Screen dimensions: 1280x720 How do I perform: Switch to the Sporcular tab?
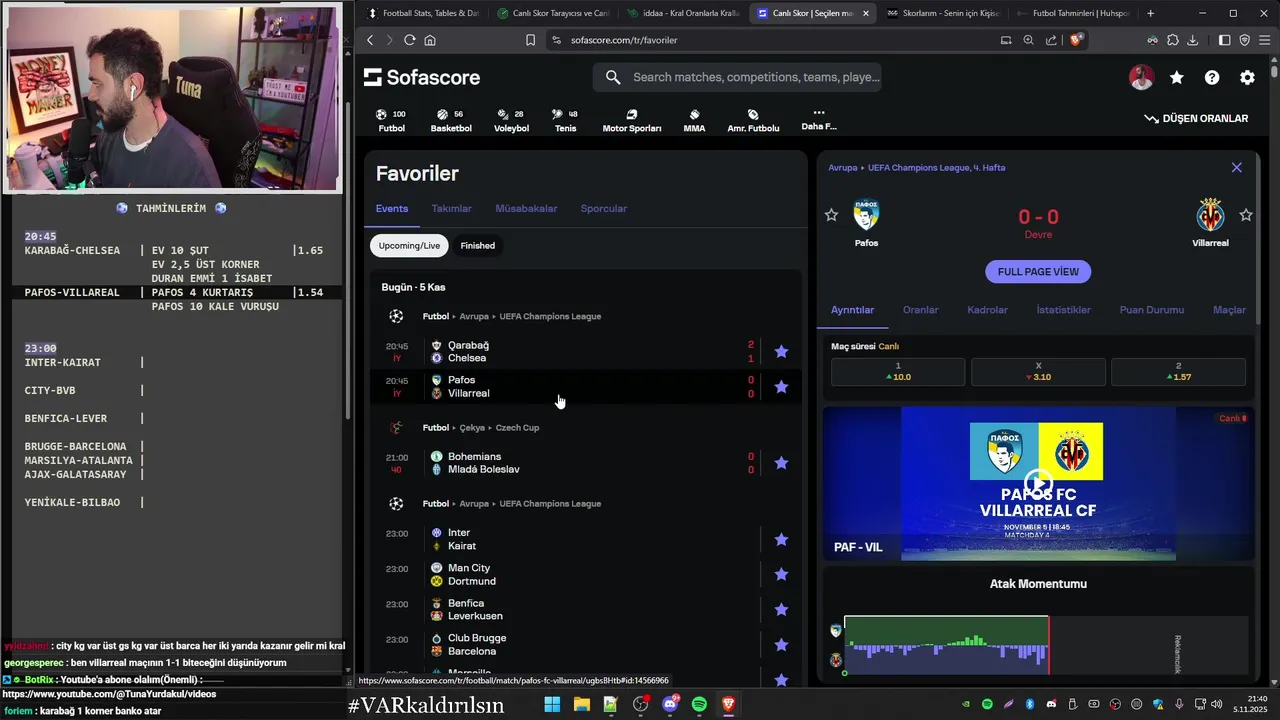click(603, 208)
